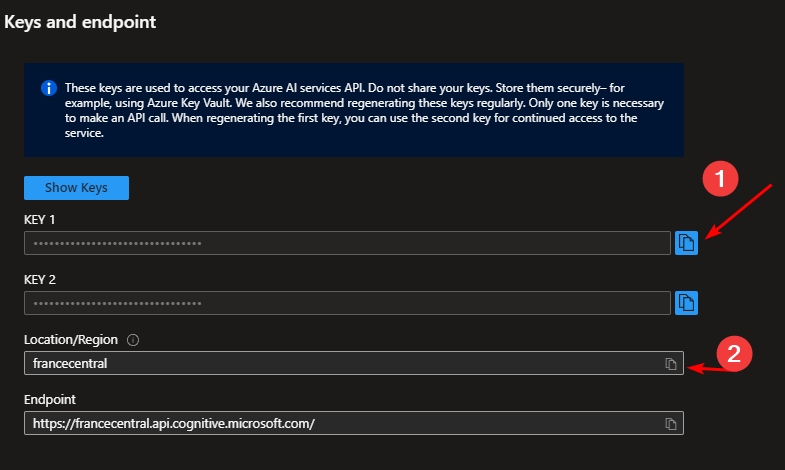Click the red circle marked 1
The width and height of the screenshot is (785, 470).
point(719,180)
